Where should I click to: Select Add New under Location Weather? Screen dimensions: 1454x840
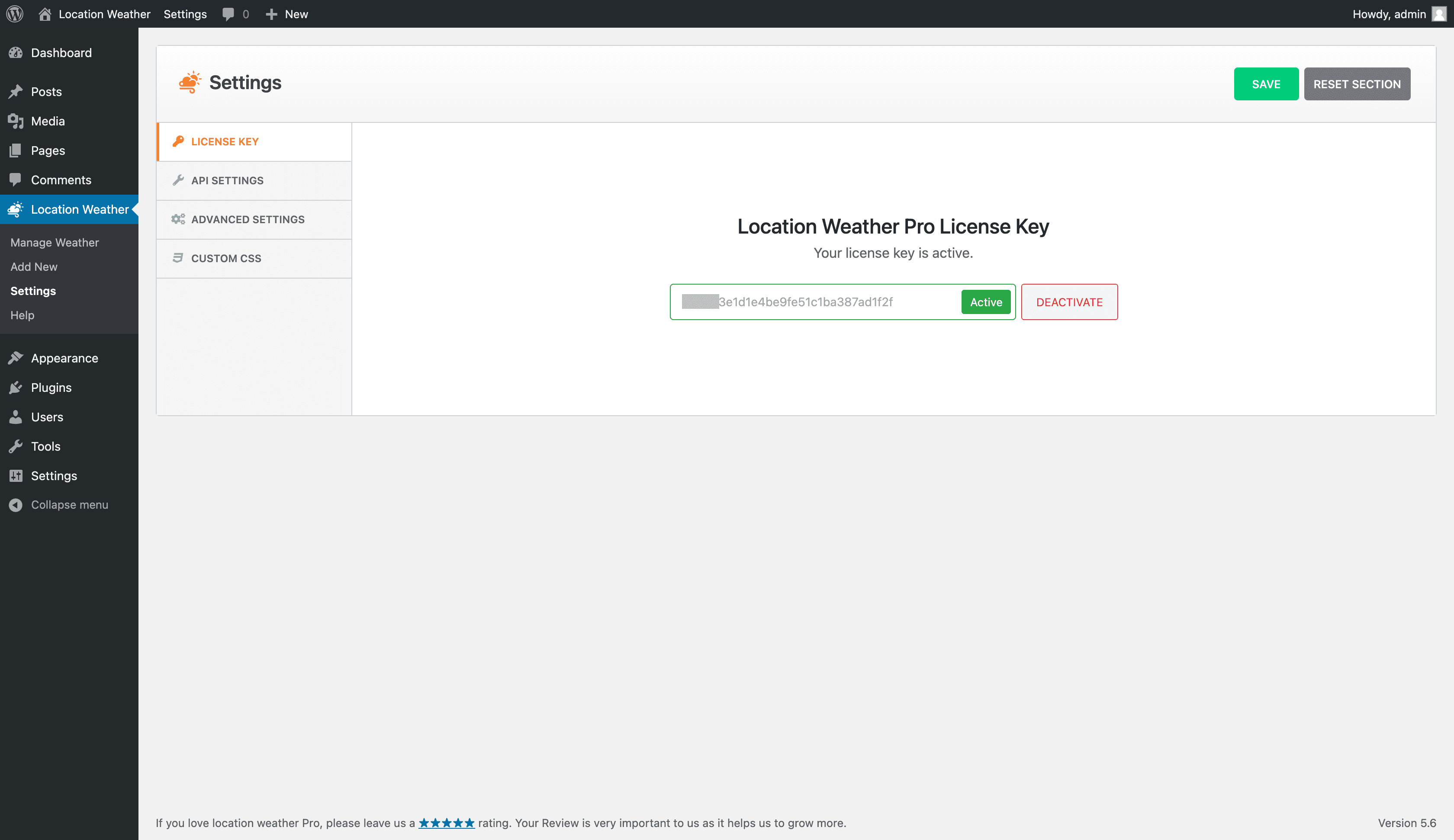pos(34,266)
